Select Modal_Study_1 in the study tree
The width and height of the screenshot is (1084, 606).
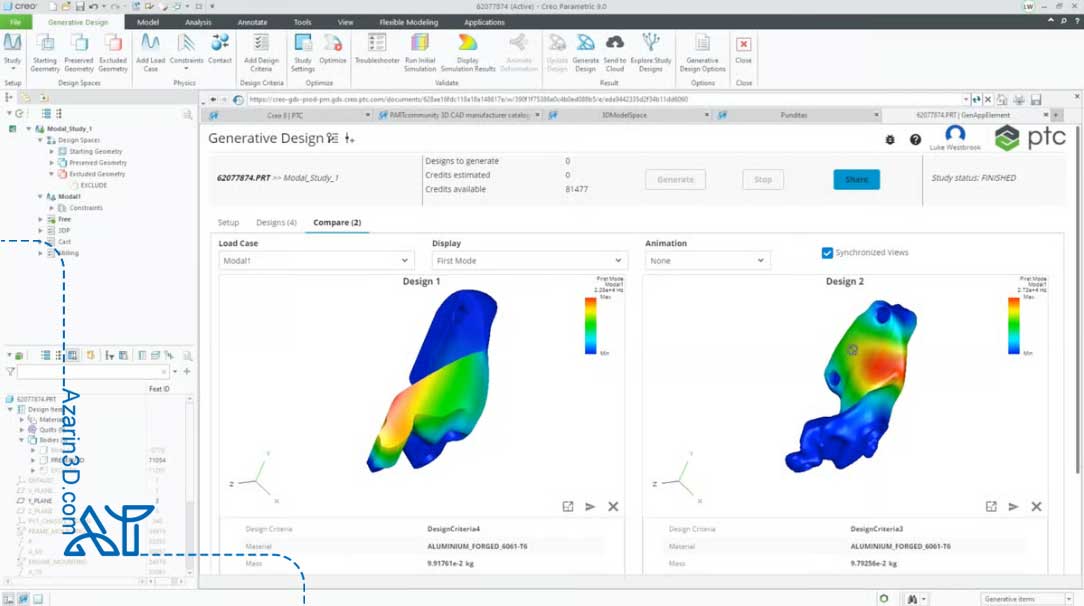pos(69,129)
